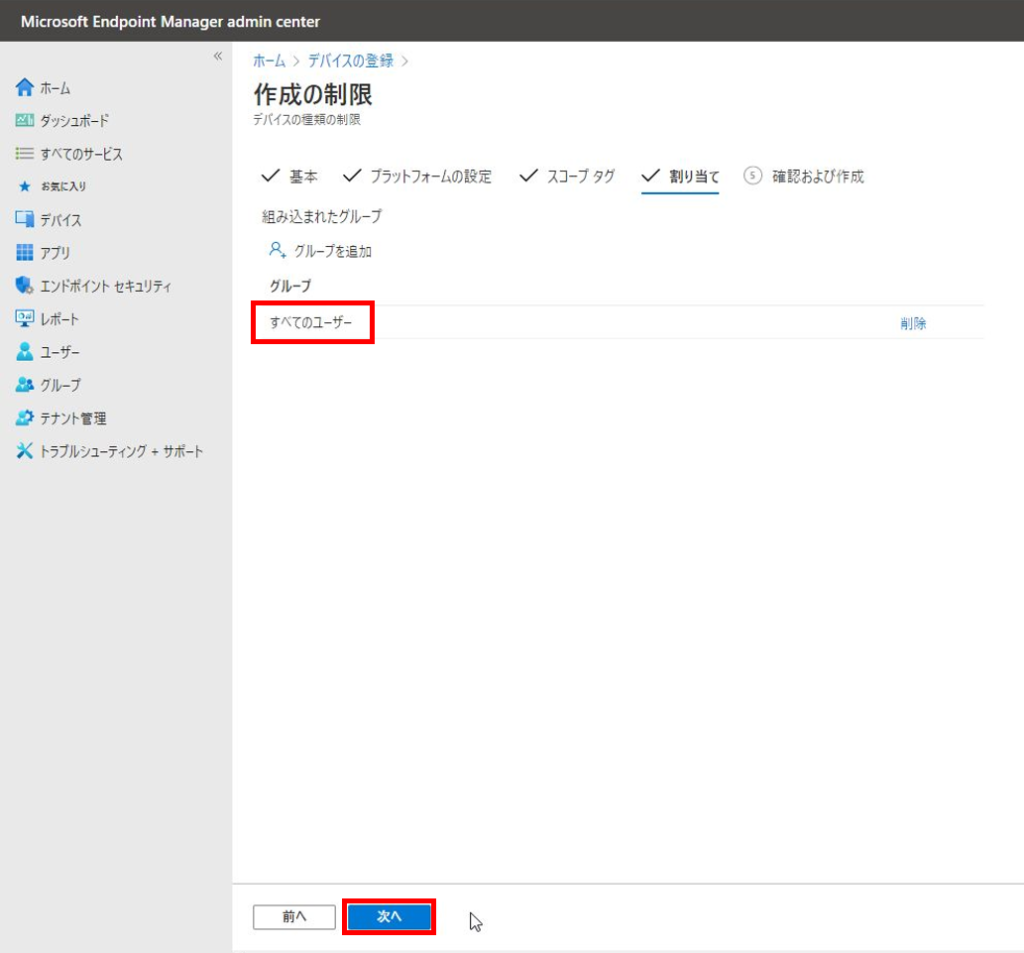The height and width of the screenshot is (953, 1024).
Task: Open the スコープ タグ step tab
Action: coord(568,176)
